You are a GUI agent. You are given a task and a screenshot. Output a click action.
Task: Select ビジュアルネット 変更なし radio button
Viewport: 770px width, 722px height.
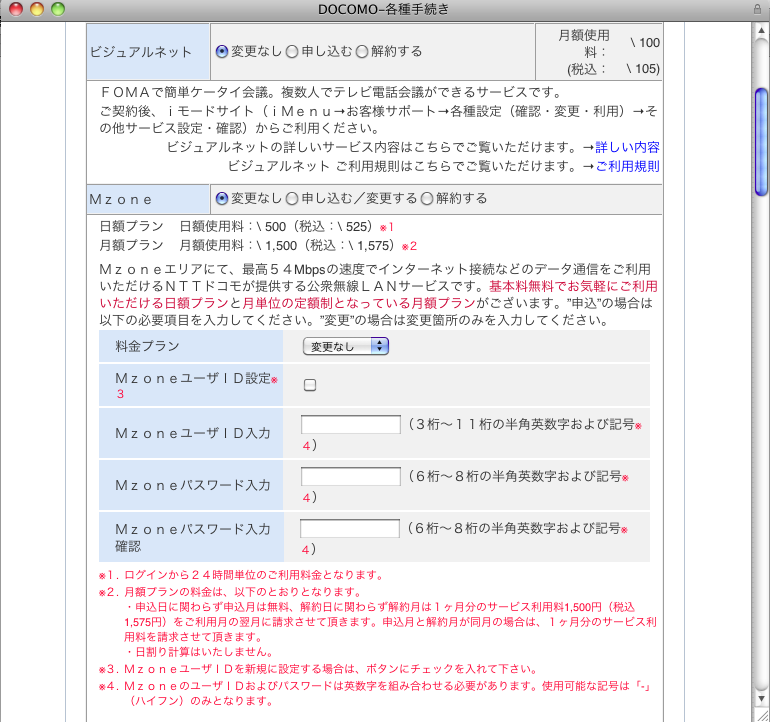click(x=222, y=51)
